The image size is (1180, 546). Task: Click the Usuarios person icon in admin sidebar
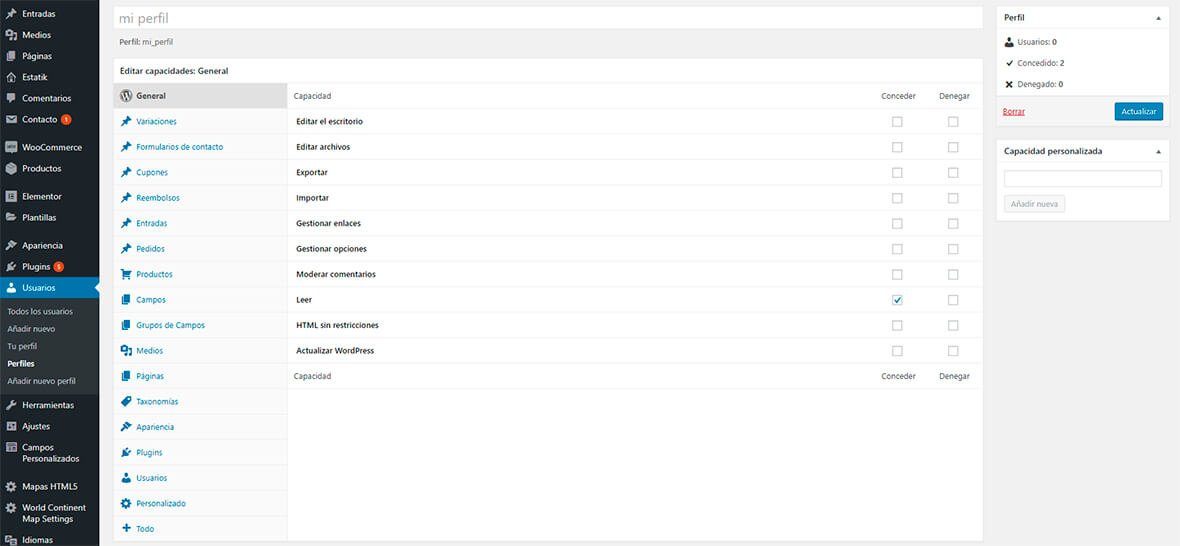click(11, 287)
